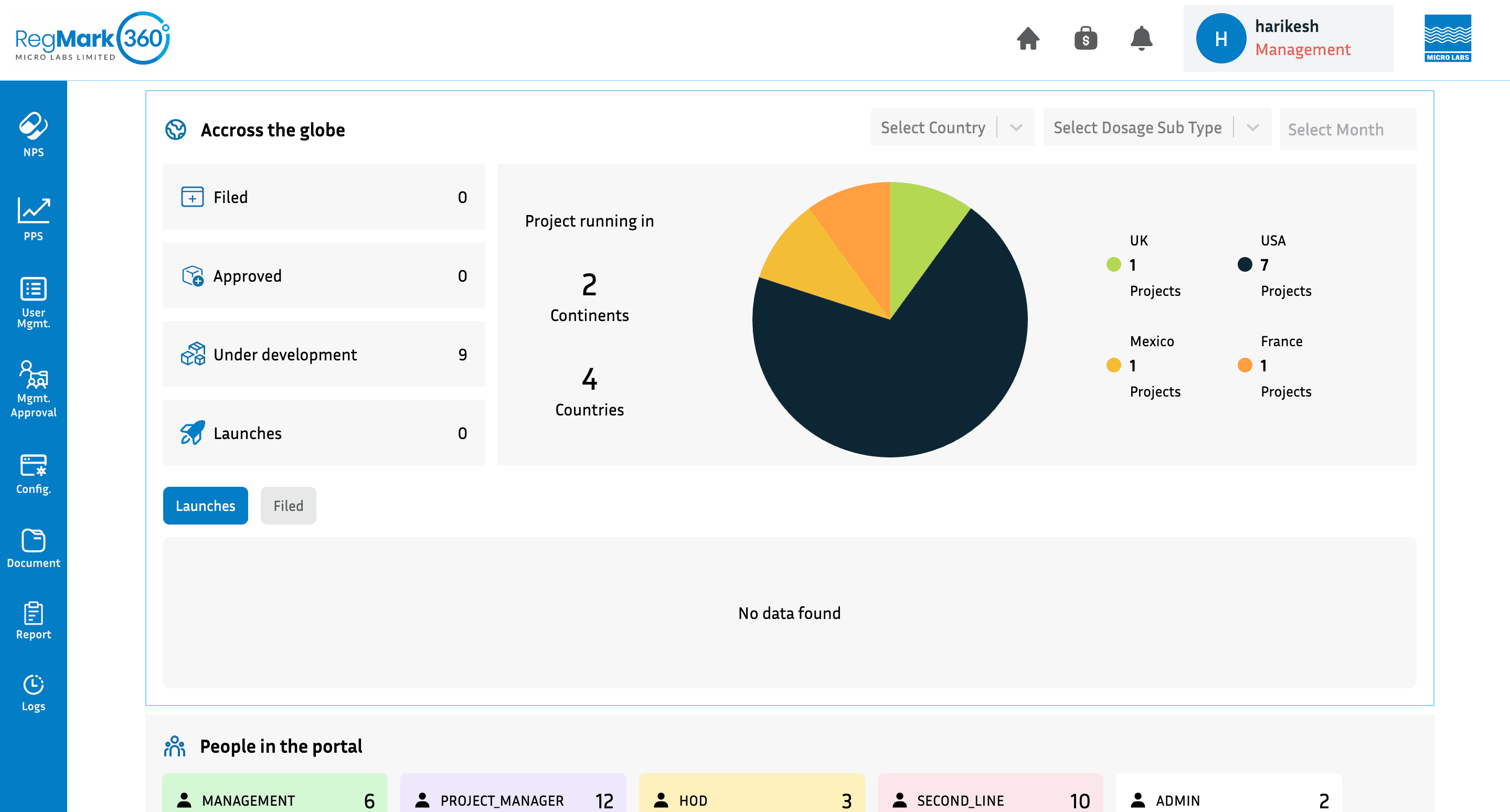Image resolution: width=1510 pixels, height=812 pixels.
Task: Click the home icon in header
Action: 1028,39
